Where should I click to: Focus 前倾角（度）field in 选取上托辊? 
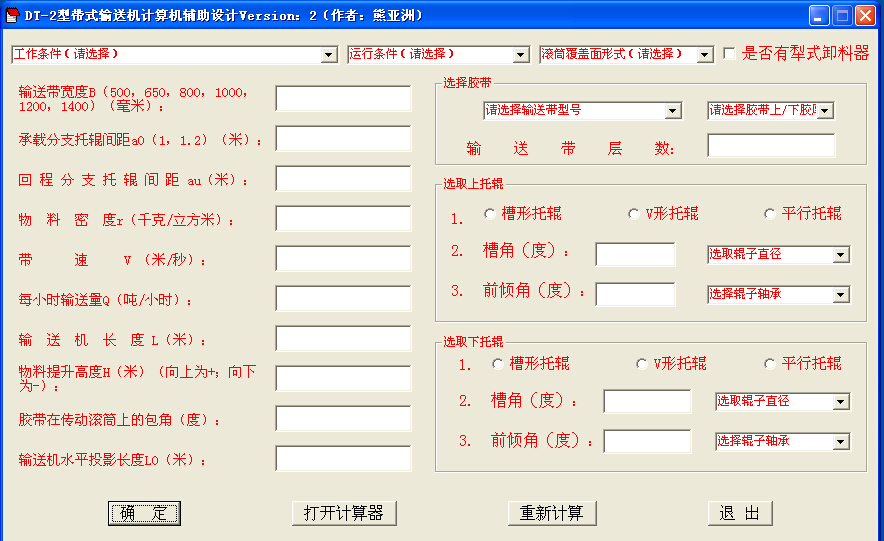point(635,294)
